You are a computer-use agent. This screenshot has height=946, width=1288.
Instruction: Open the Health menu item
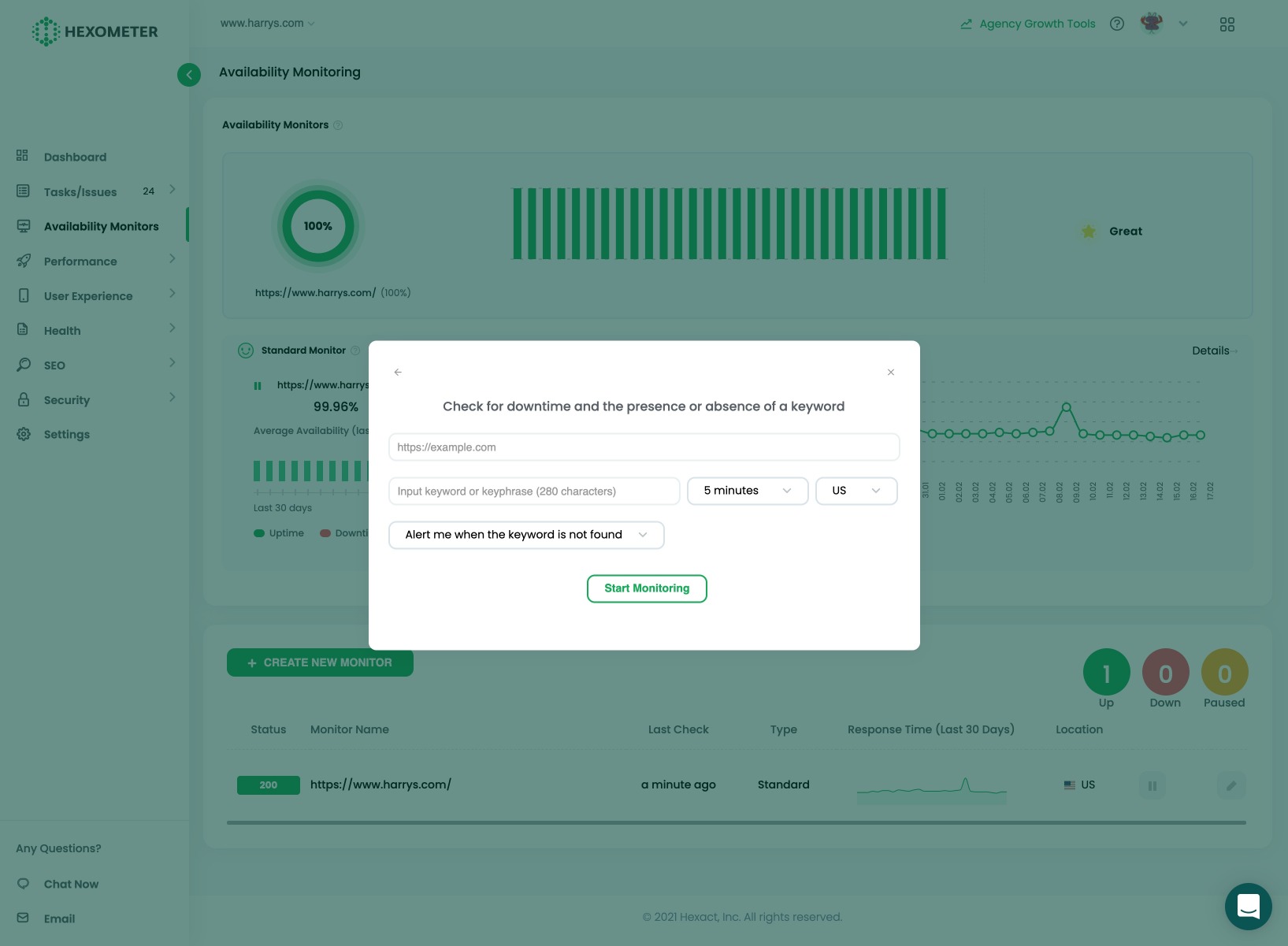click(62, 330)
